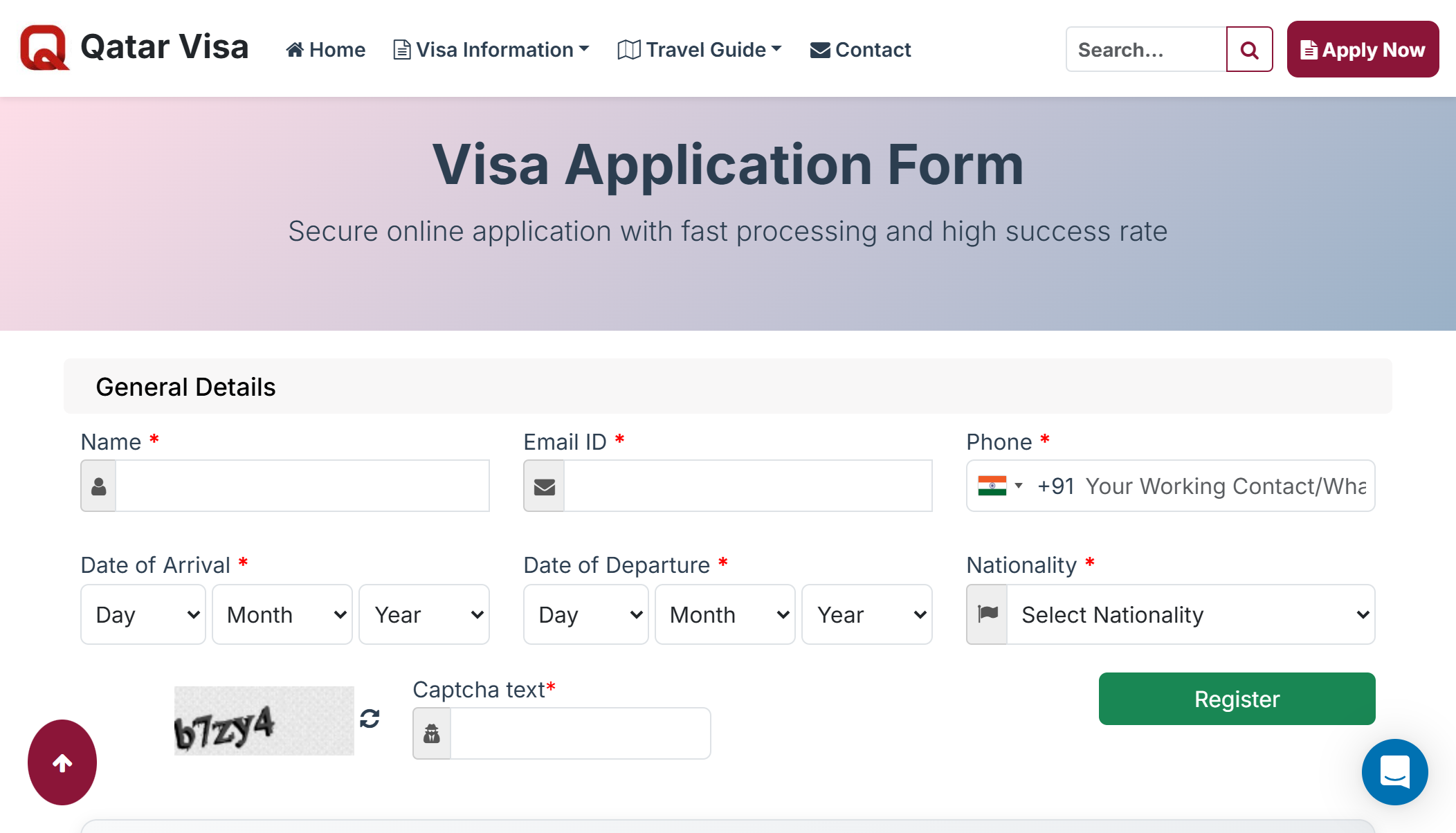Viewport: 1456px width, 833px height.
Task: Click the search magnifier icon button
Action: pyautogui.click(x=1249, y=50)
